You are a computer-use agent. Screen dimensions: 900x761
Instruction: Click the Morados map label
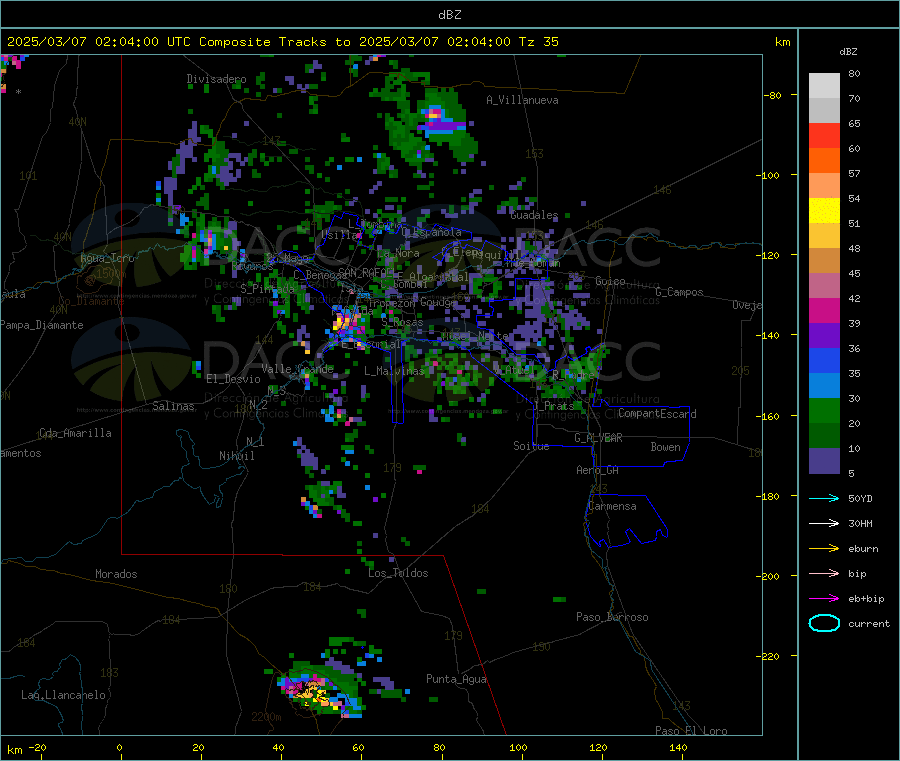coord(116,574)
